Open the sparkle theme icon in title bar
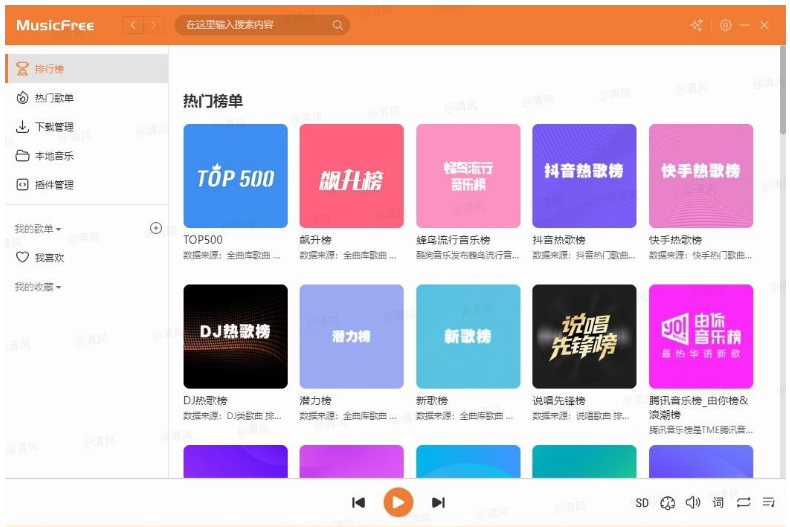The height and width of the screenshot is (527, 790). coord(697,25)
